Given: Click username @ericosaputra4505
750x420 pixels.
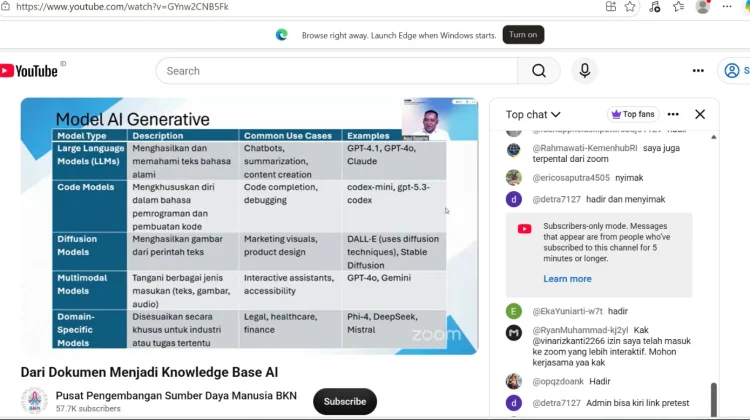Looking at the screenshot, I should [x=571, y=178].
